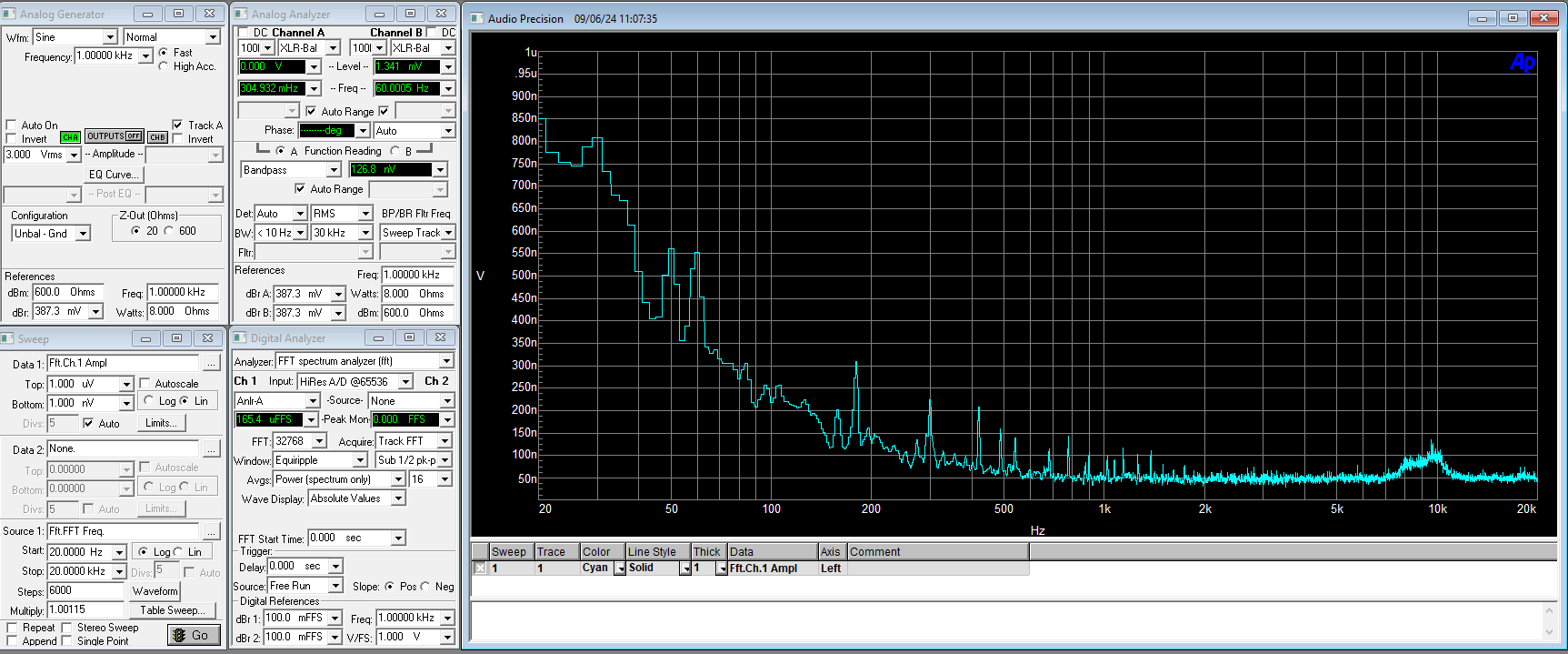Click the Data column header in legend

773,552
